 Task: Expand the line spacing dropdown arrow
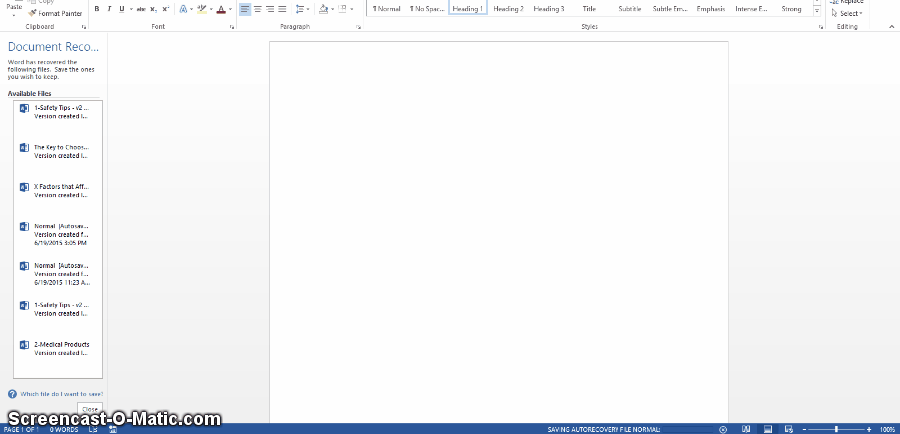pyautogui.click(x=308, y=9)
